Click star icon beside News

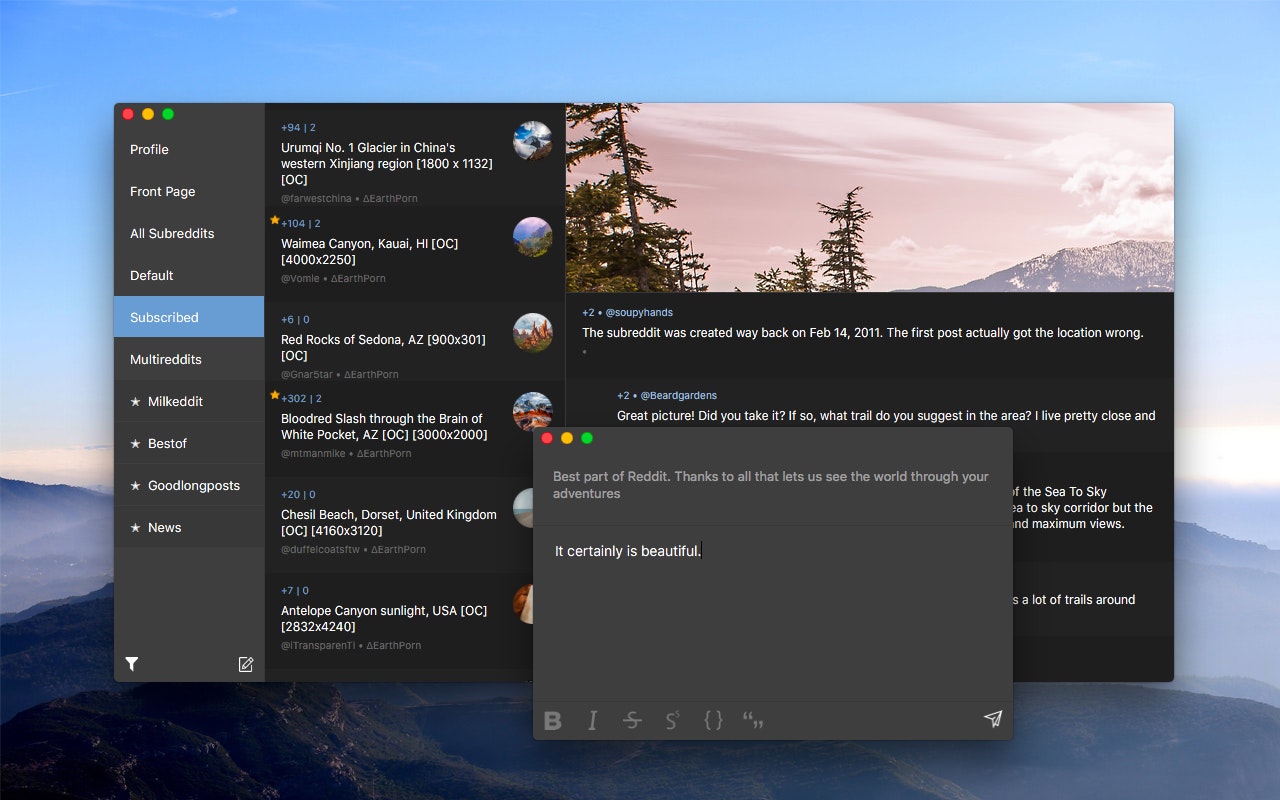click(x=135, y=527)
